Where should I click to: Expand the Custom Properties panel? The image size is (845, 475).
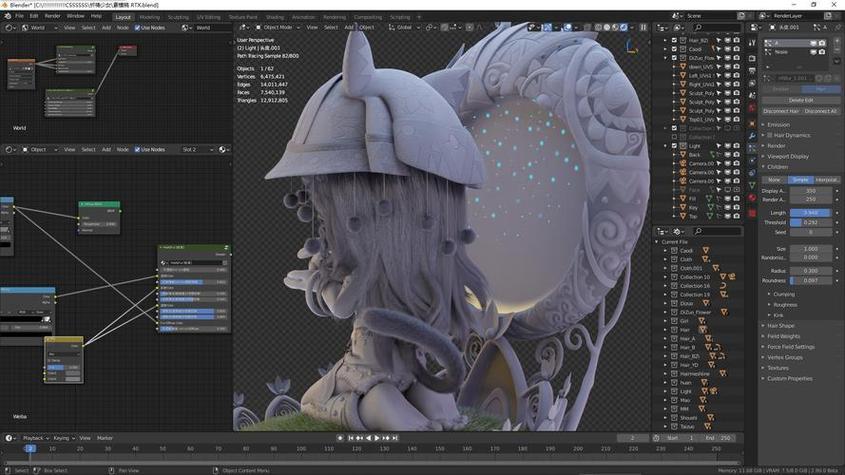click(789, 379)
